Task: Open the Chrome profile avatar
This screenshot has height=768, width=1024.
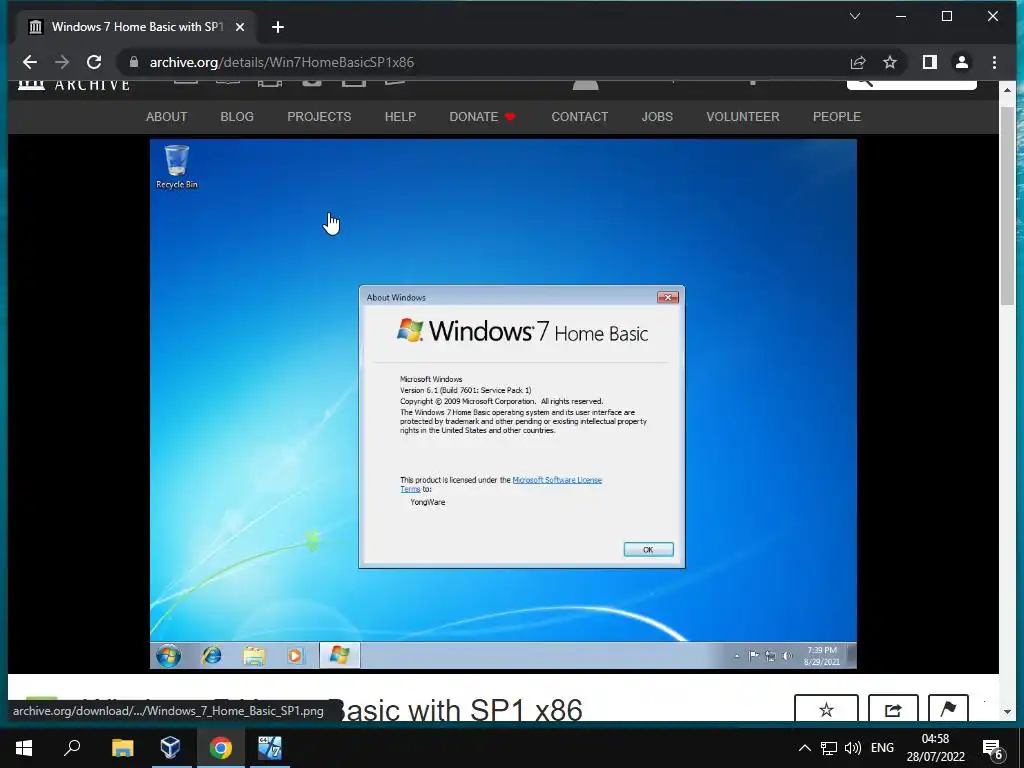Action: pos(962,62)
